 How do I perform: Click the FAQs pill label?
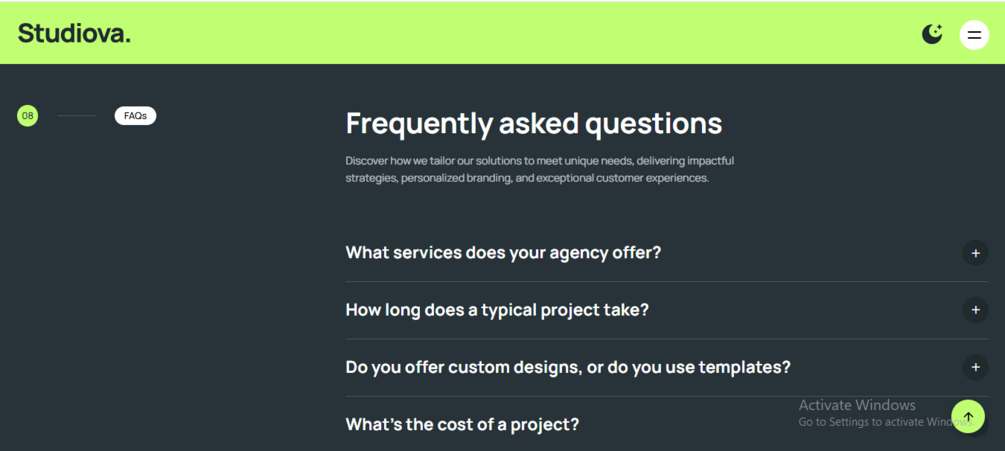(x=135, y=116)
